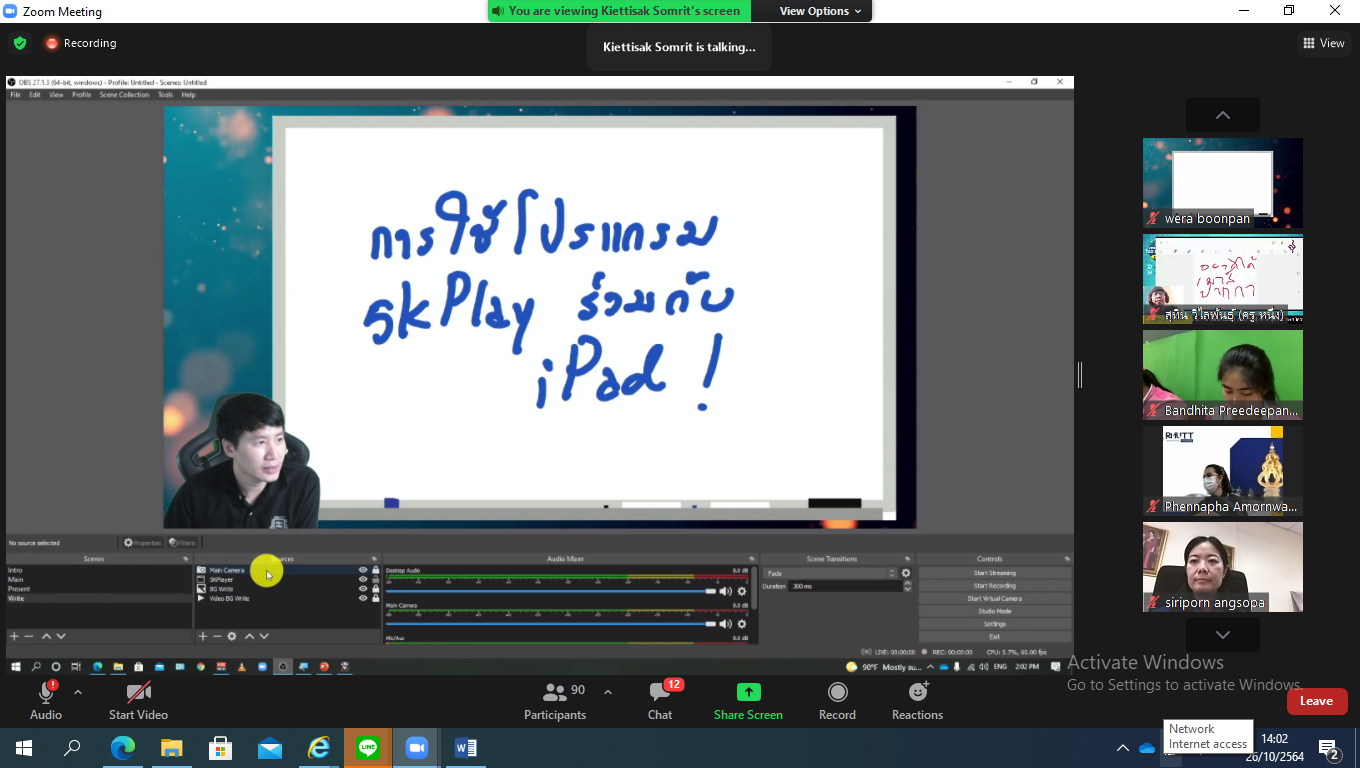Click the green Share Screen icon

(748, 692)
